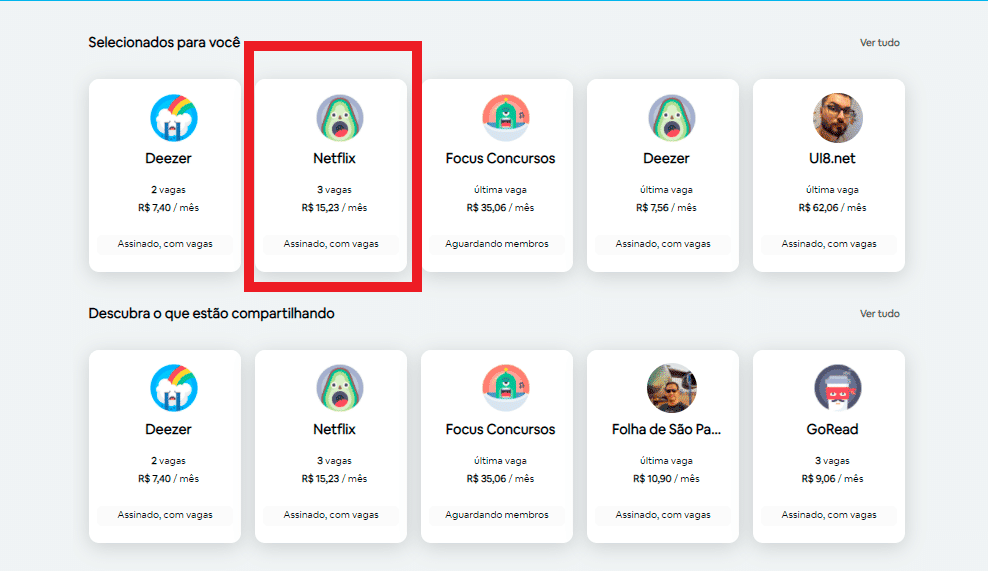Open Ver tudo beside Descubra o que estão compartilhando
Viewport: 988px width, 571px height.
click(x=880, y=313)
